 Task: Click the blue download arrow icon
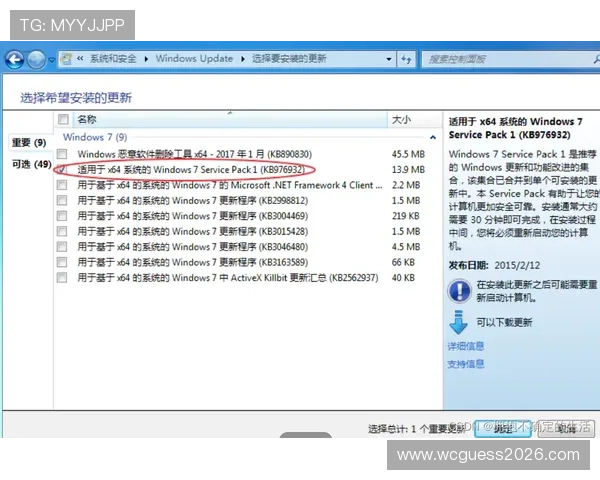coord(458,322)
